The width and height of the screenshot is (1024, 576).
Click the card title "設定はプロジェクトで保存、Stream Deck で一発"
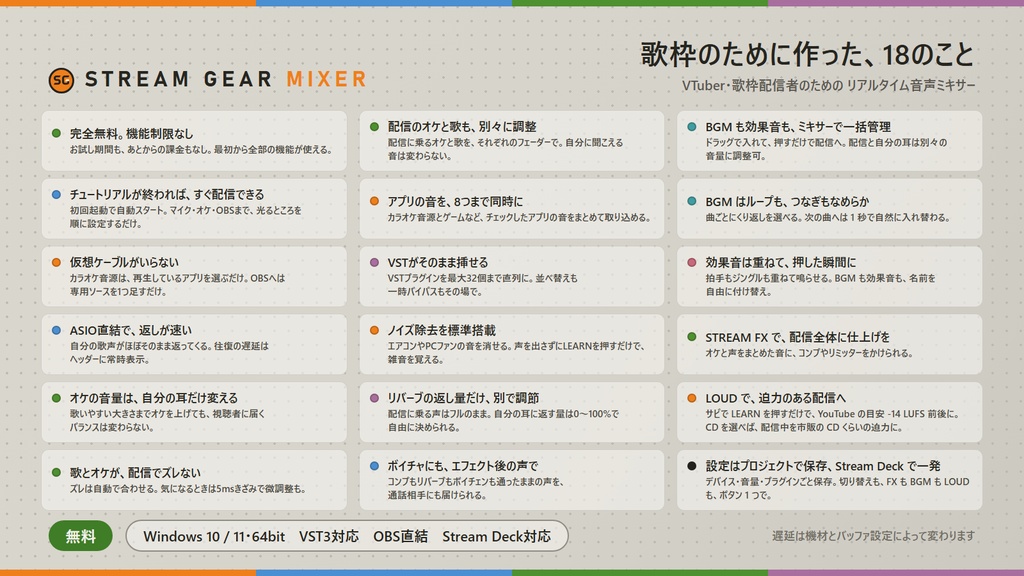click(823, 466)
